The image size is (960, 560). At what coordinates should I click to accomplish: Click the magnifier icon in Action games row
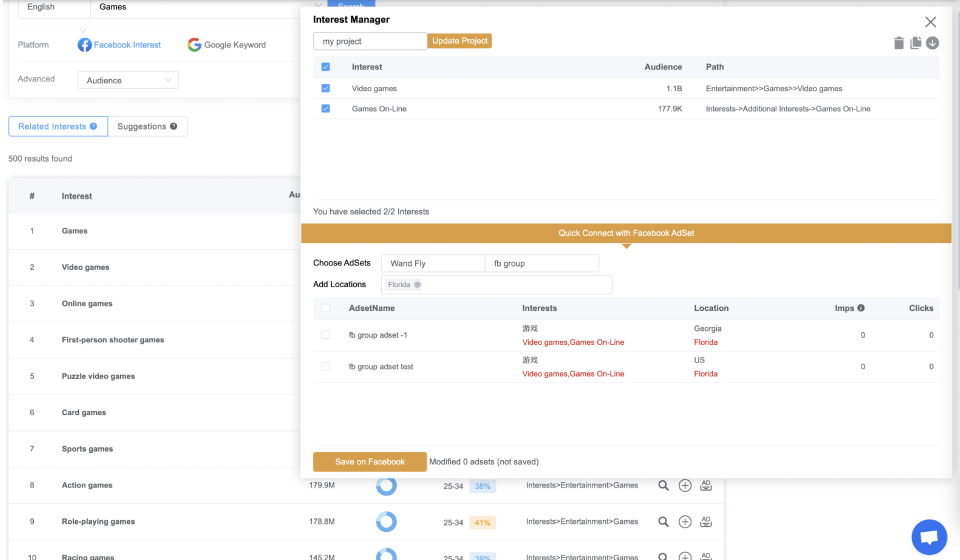663,485
